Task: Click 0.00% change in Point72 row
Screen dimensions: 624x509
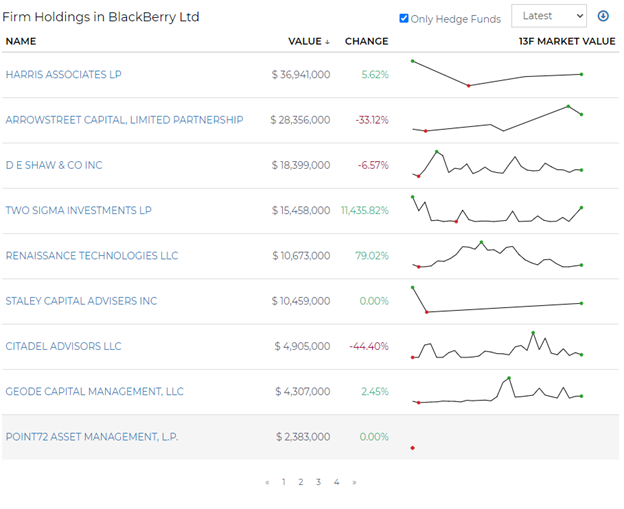Action: (x=374, y=437)
